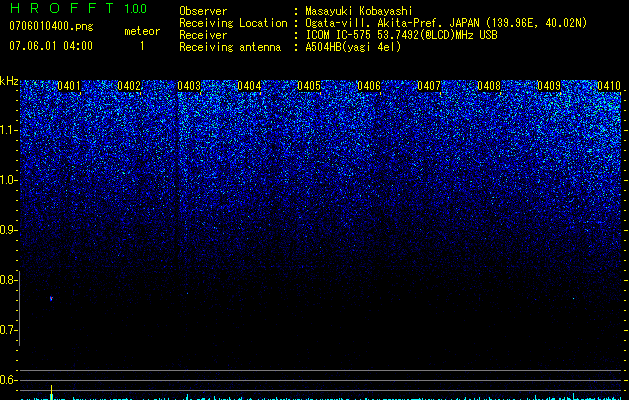The width and height of the screenshot is (629, 400).
Task: Click the 0410 time marker
Action: click(609, 86)
